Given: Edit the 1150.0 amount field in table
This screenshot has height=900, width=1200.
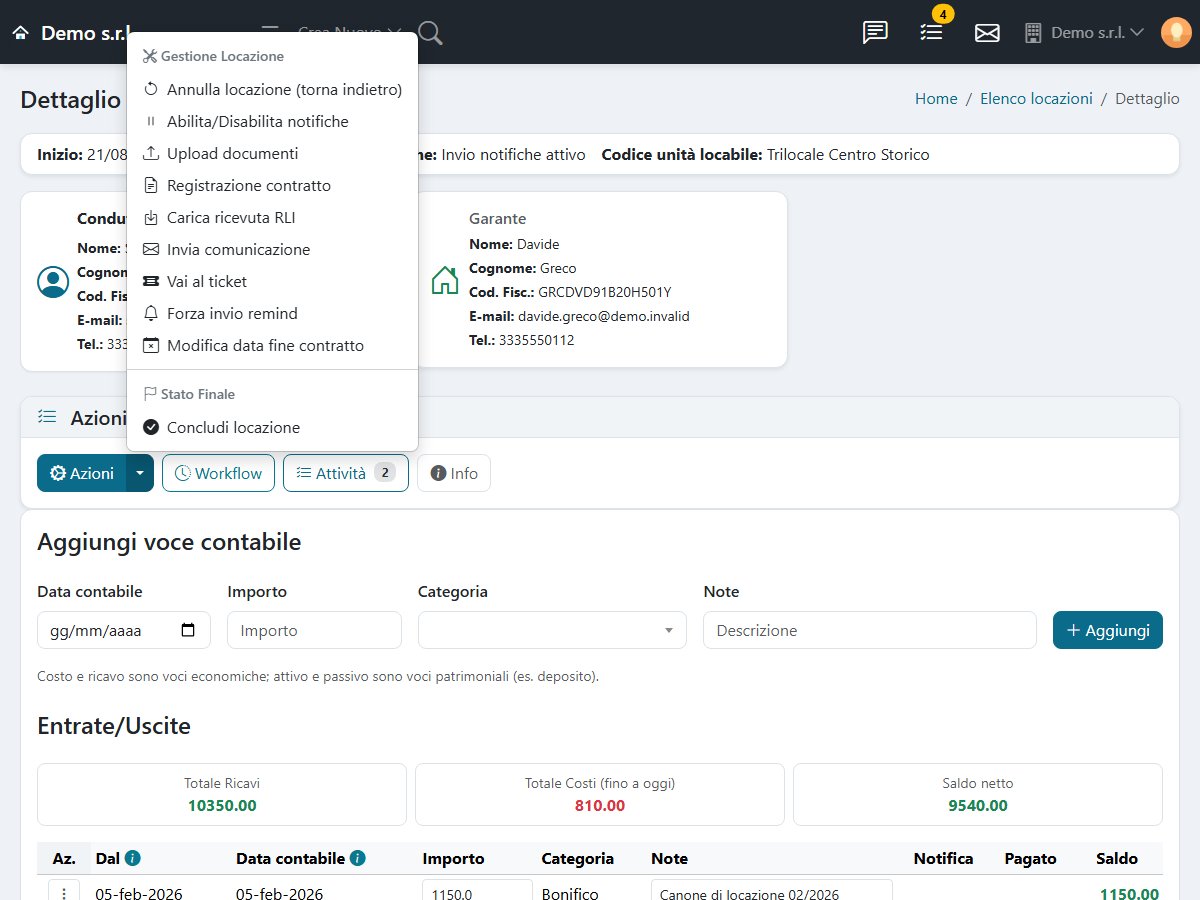Looking at the screenshot, I should [x=477, y=893].
